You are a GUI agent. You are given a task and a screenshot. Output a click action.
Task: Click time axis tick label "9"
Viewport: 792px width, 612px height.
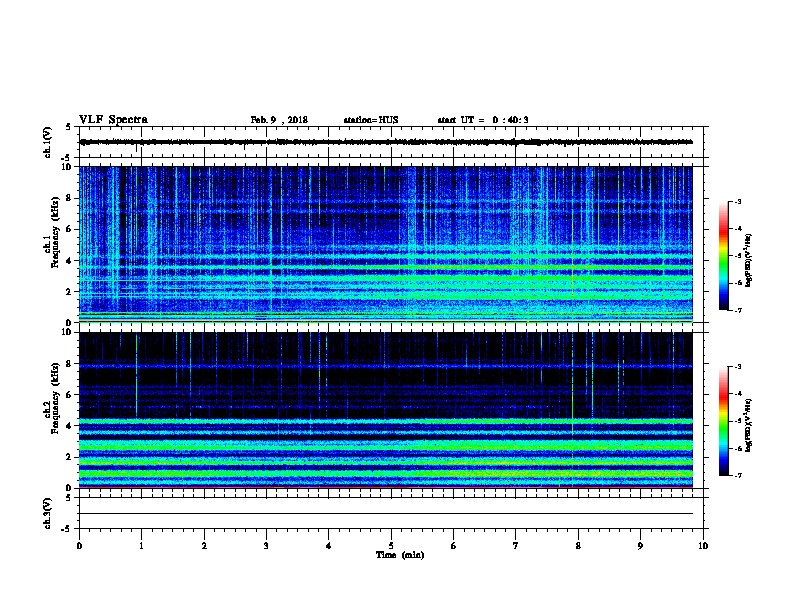click(640, 546)
